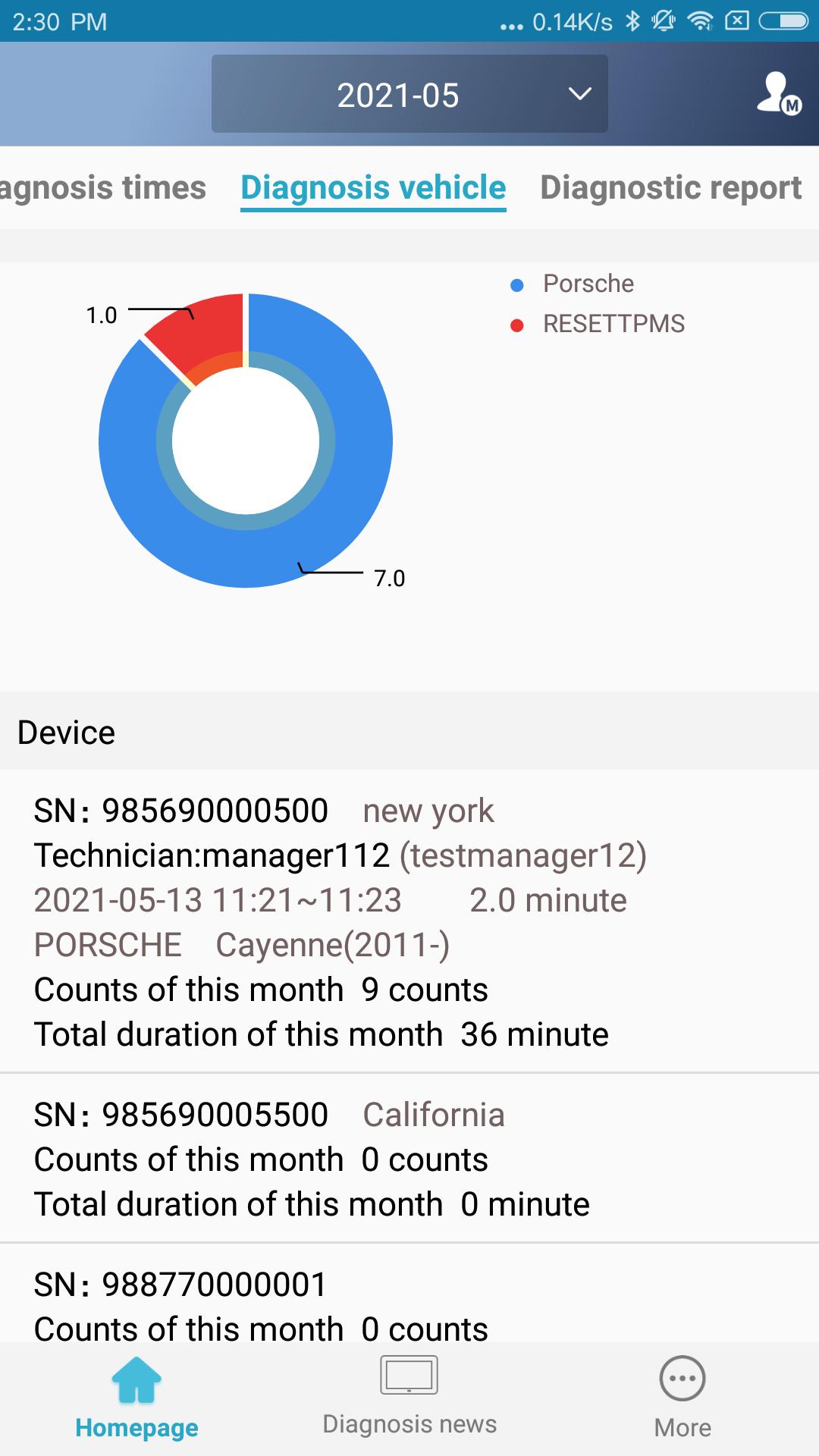Switch to the Diagnostic report tab
This screenshot has height=1456, width=819.
[x=670, y=187]
